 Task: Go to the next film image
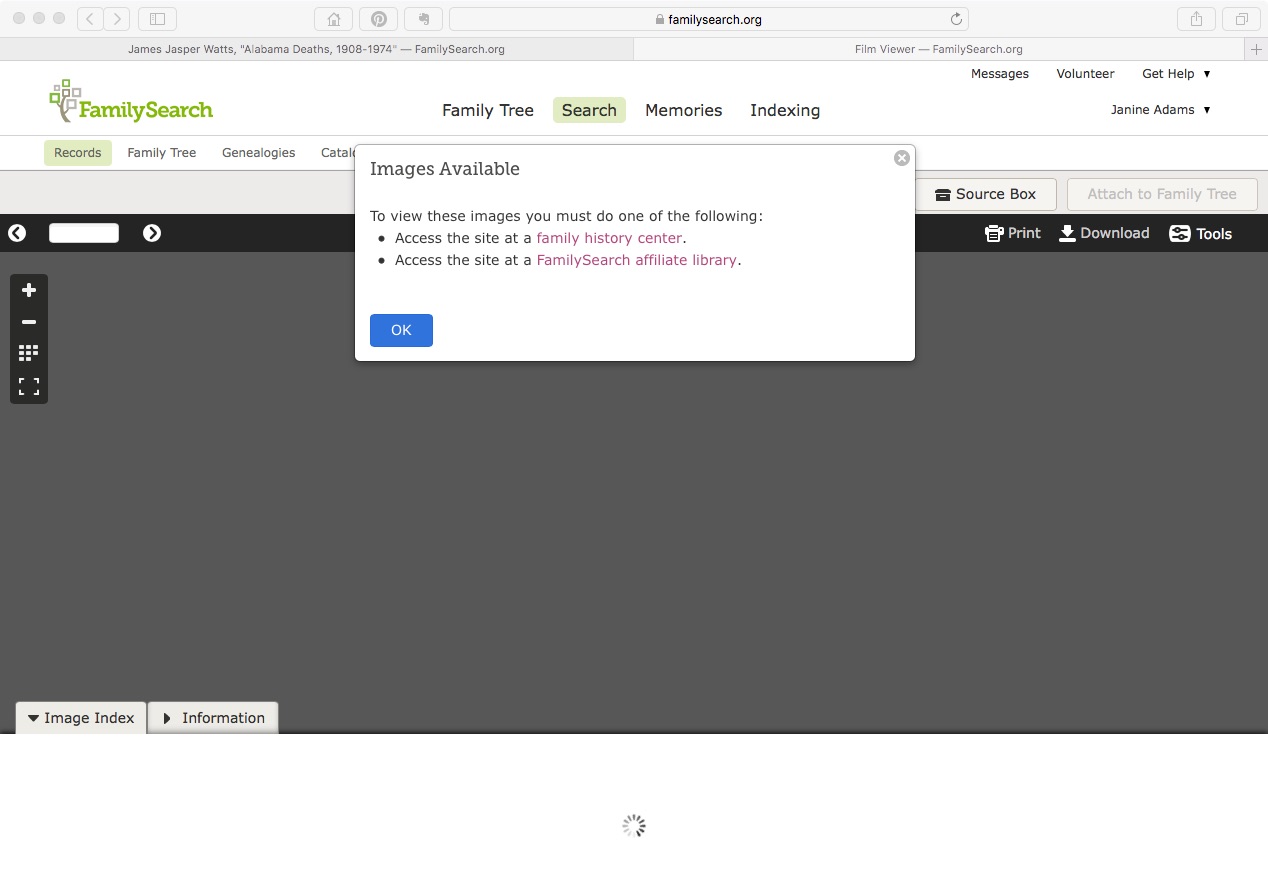coord(152,233)
